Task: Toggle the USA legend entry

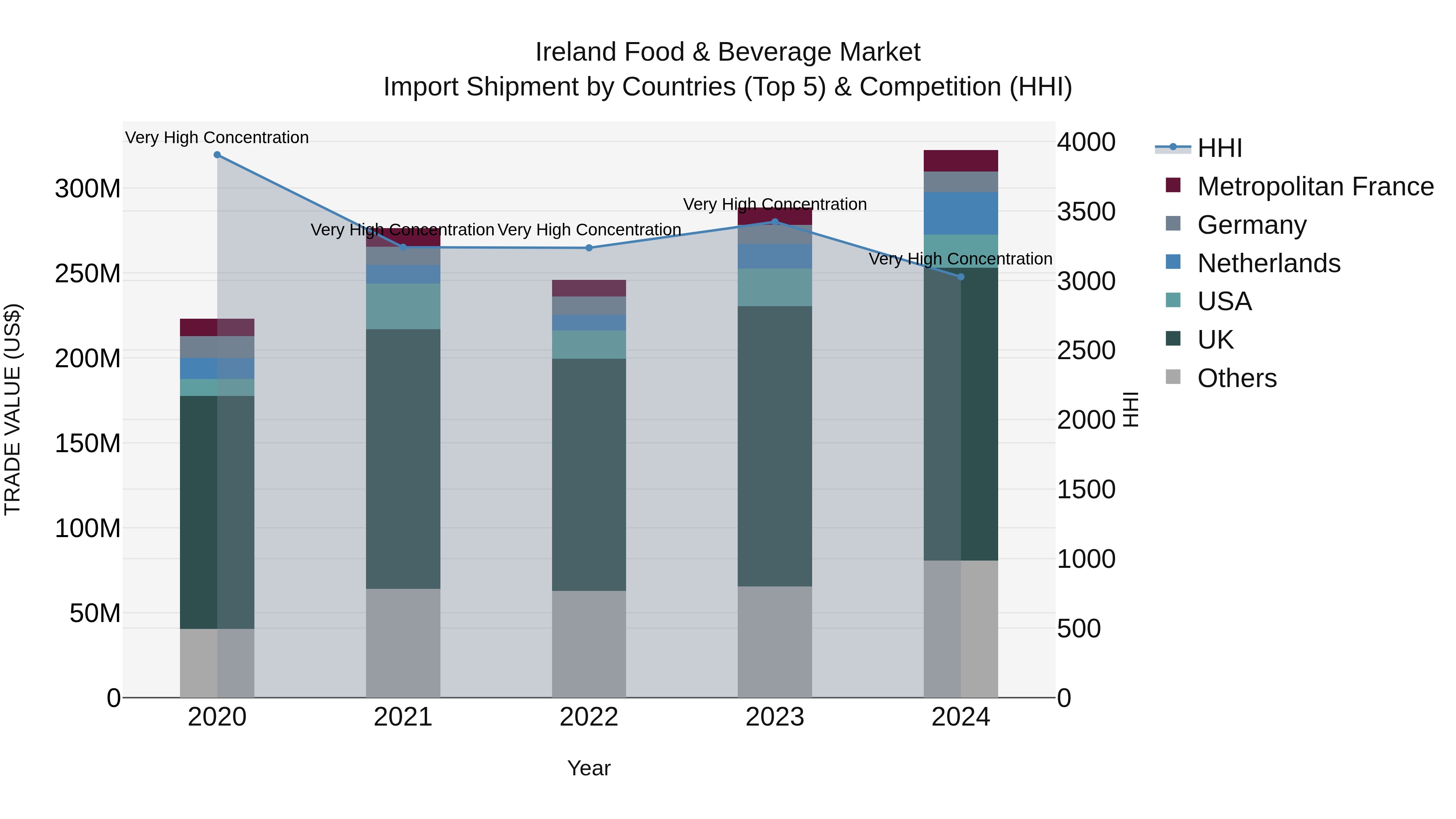Action: (x=1208, y=301)
